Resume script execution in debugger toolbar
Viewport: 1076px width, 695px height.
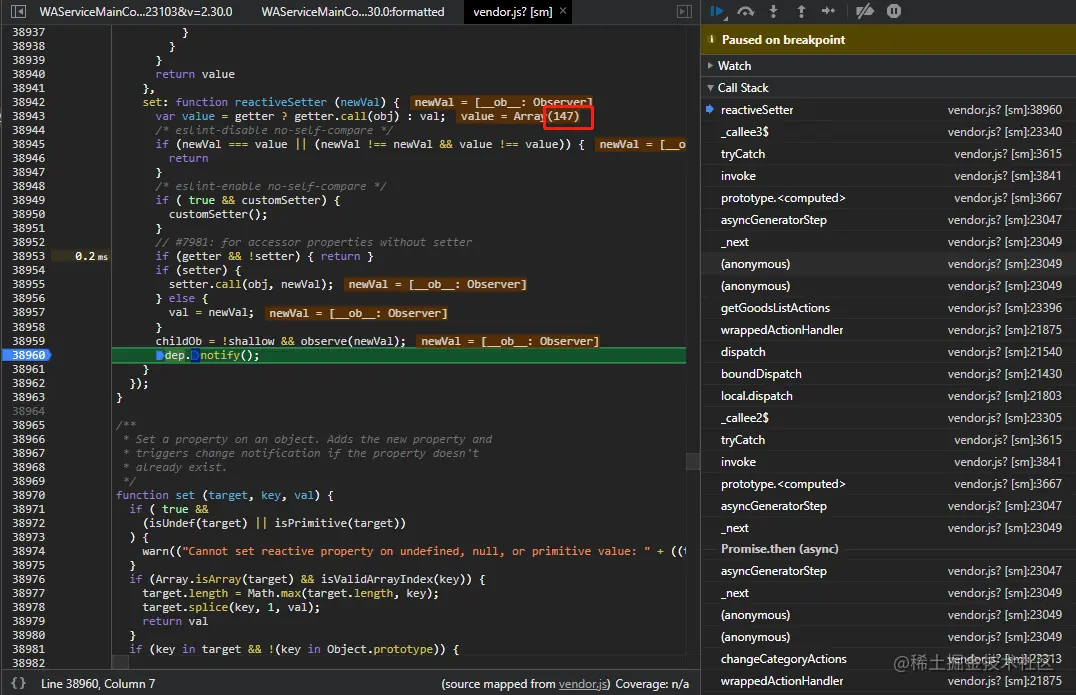pyautogui.click(x=717, y=11)
